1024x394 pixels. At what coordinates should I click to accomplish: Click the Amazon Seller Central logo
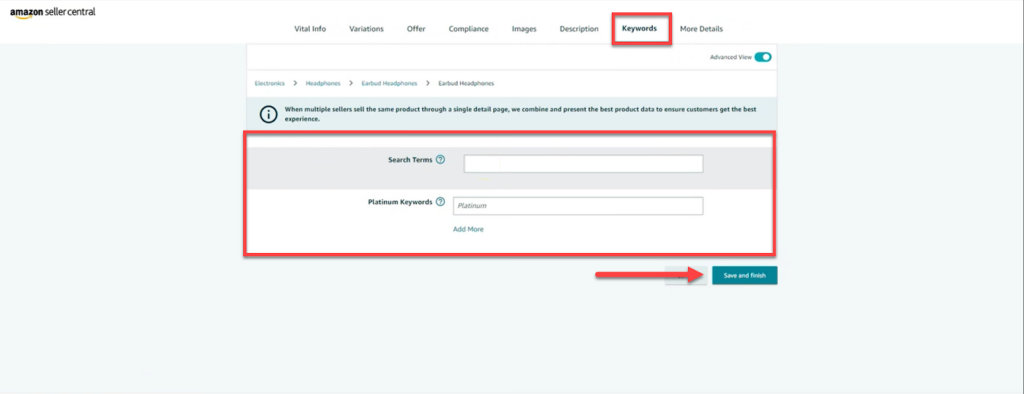pyautogui.click(x=53, y=13)
